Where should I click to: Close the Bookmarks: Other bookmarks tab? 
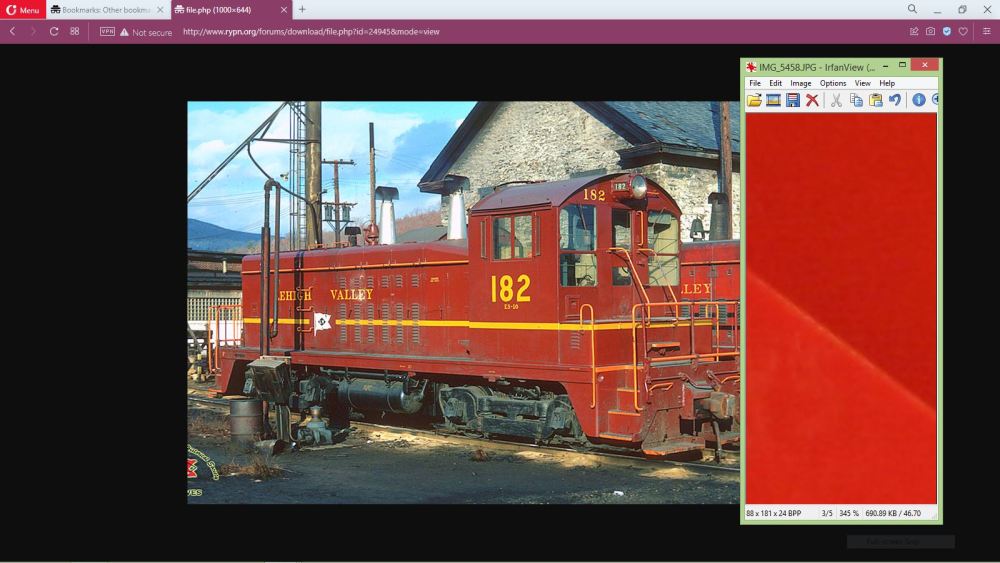pyautogui.click(x=161, y=10)
